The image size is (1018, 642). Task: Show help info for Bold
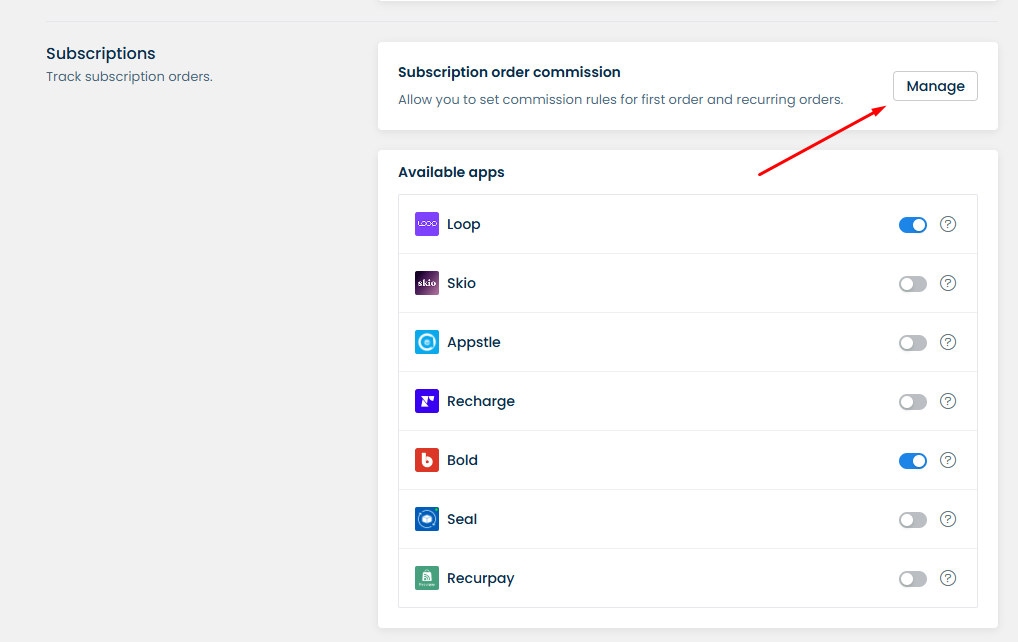(949, 460)
